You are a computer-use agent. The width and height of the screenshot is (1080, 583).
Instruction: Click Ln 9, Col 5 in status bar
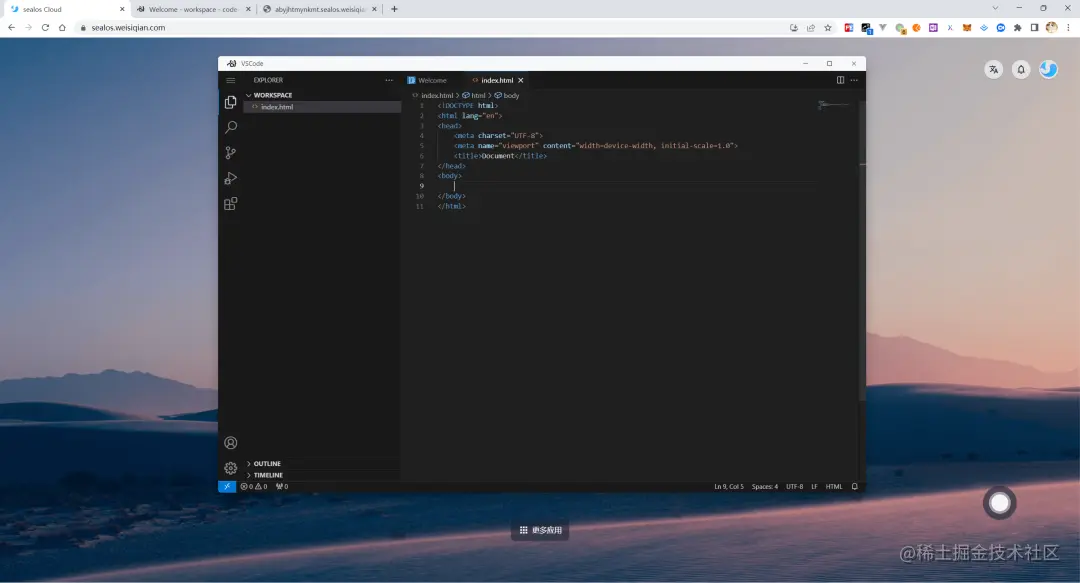pyautogui.click(x=729, y=487)
